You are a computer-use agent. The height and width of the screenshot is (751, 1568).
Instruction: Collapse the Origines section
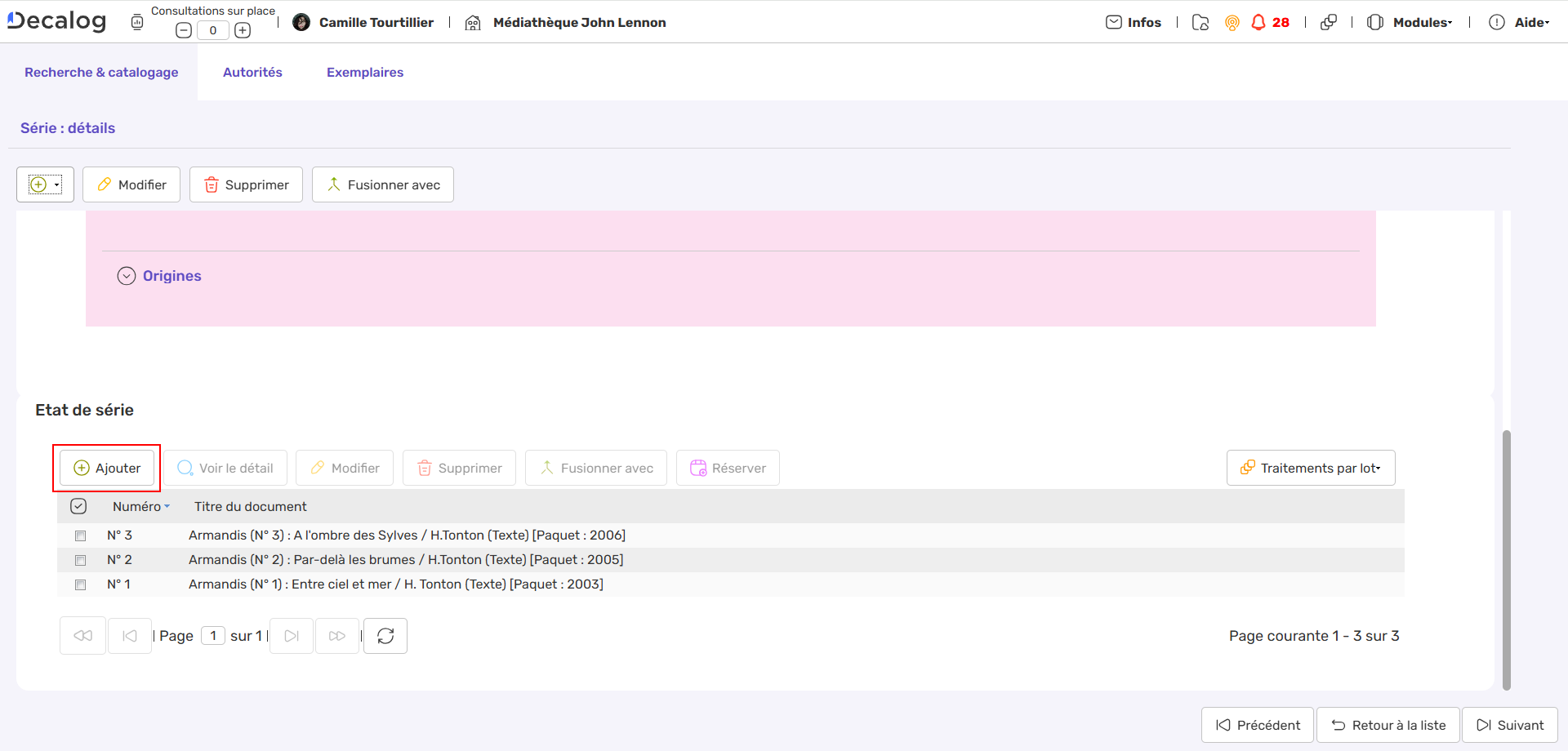click(x=127, y=276)
